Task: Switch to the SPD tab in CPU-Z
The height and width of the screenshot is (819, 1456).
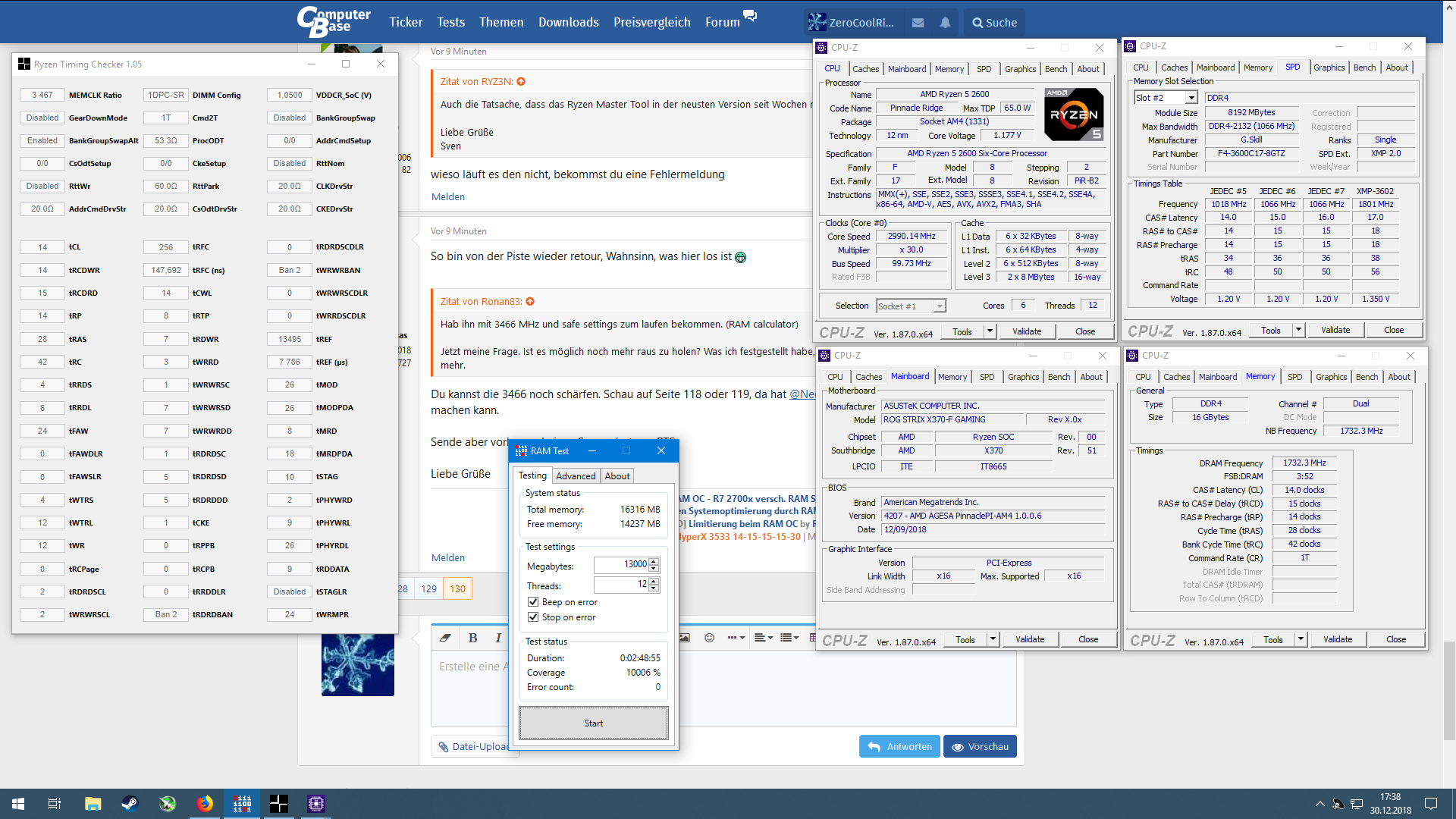Action: 984,69
